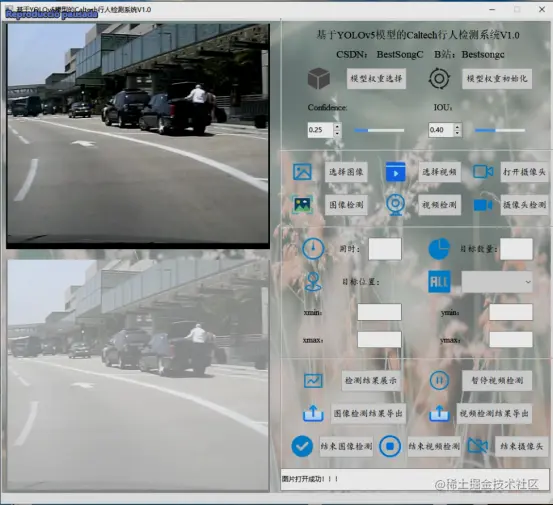Export video results with the 视频检测结果导出 button
Viewport: 553px width, 505px height.
pyautogui.click(x=494, y=413)
